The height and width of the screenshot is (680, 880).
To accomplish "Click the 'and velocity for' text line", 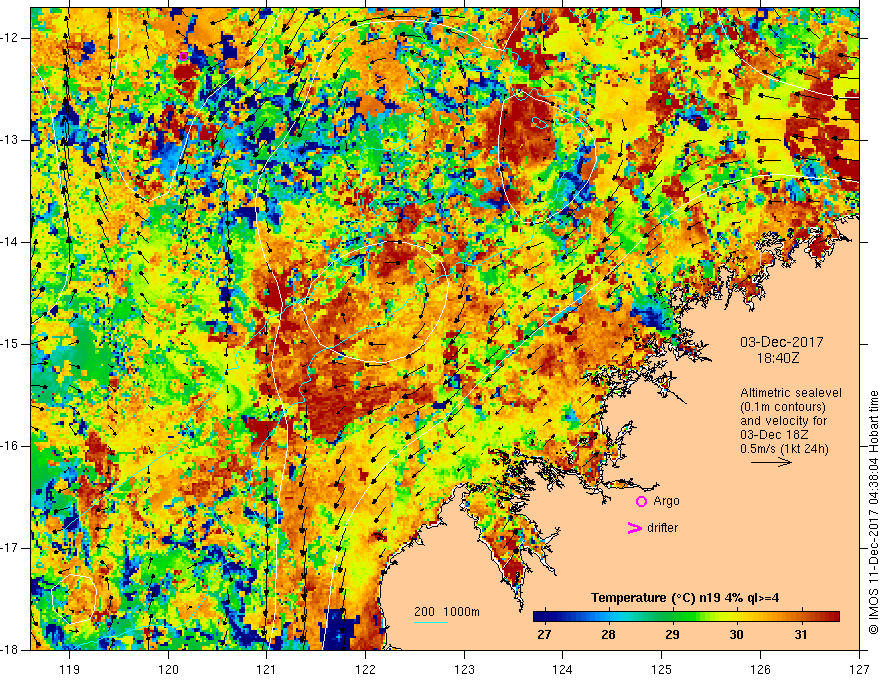I will point(783,421).
